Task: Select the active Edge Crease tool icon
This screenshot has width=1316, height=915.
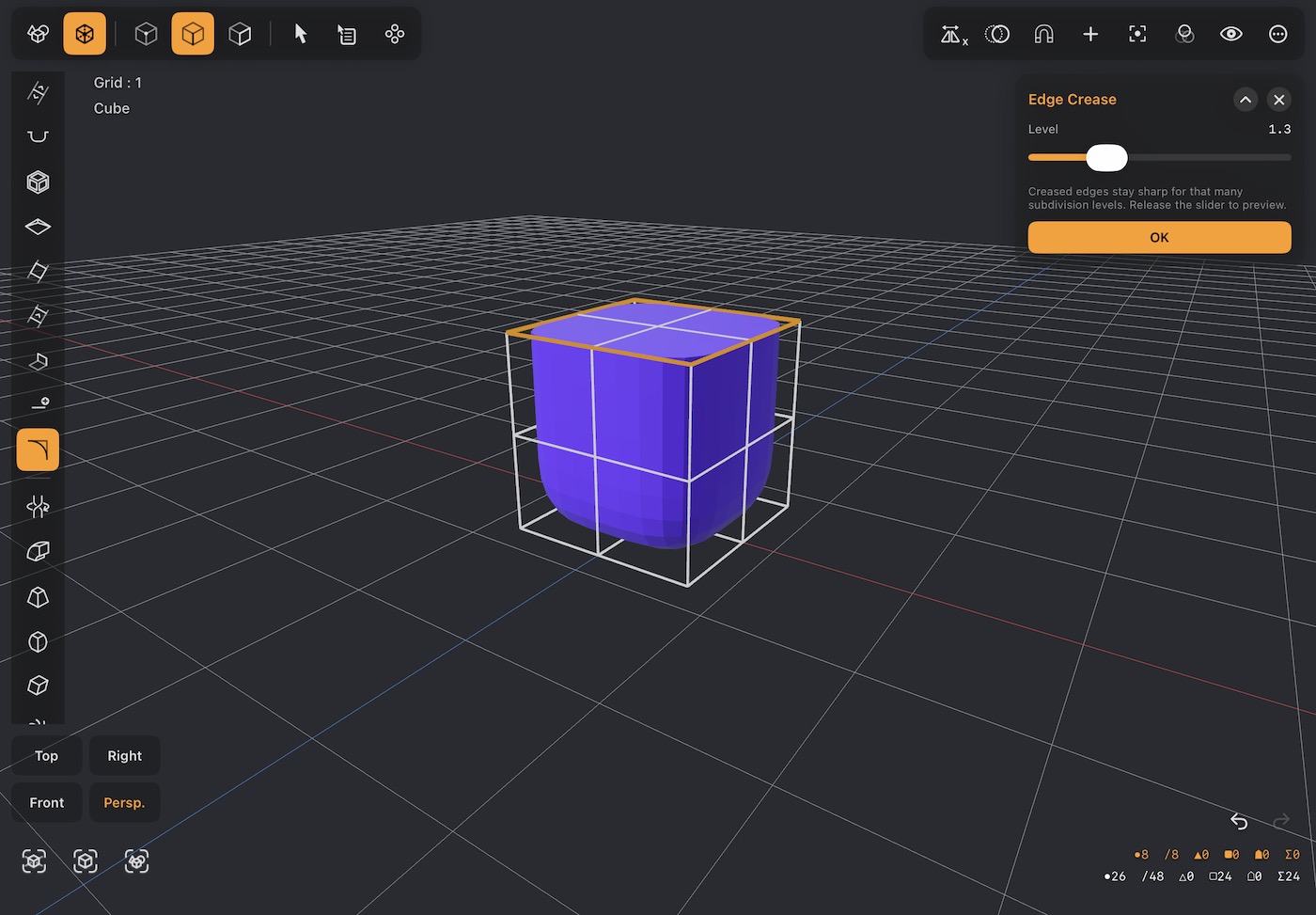Action: pos(38,450)
